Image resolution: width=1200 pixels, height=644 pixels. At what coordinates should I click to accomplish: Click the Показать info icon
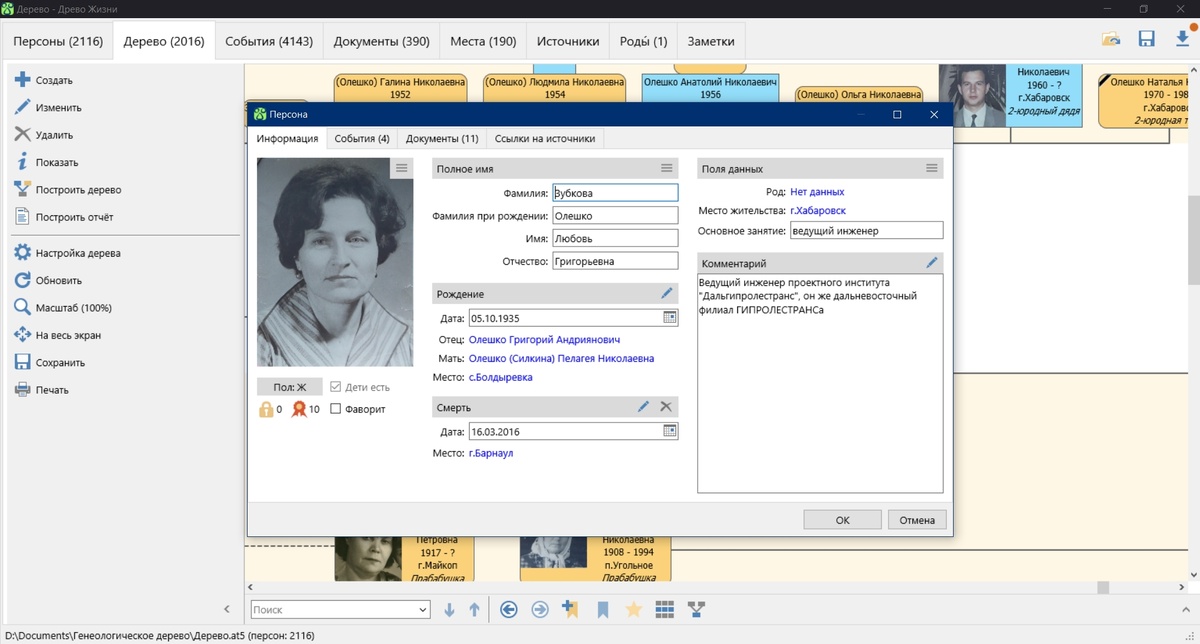click(x=22, y=162)
